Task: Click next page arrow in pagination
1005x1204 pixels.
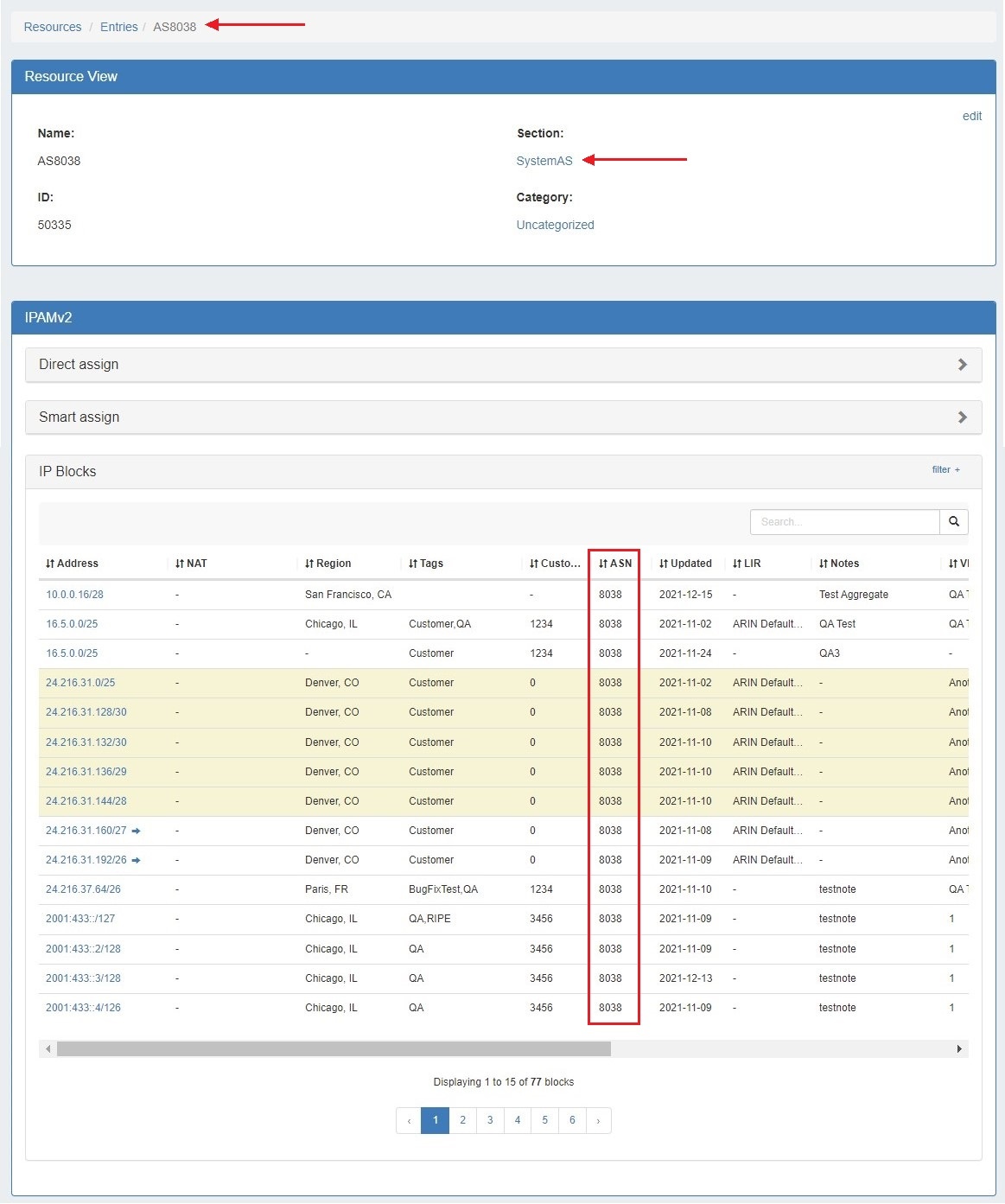Action: (598, 1121)
